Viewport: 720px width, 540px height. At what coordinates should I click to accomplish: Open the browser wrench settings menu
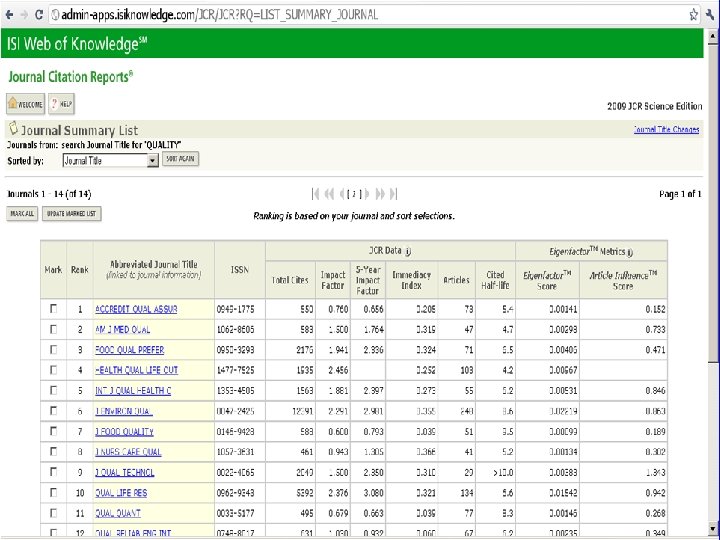(x=711, y=15)
